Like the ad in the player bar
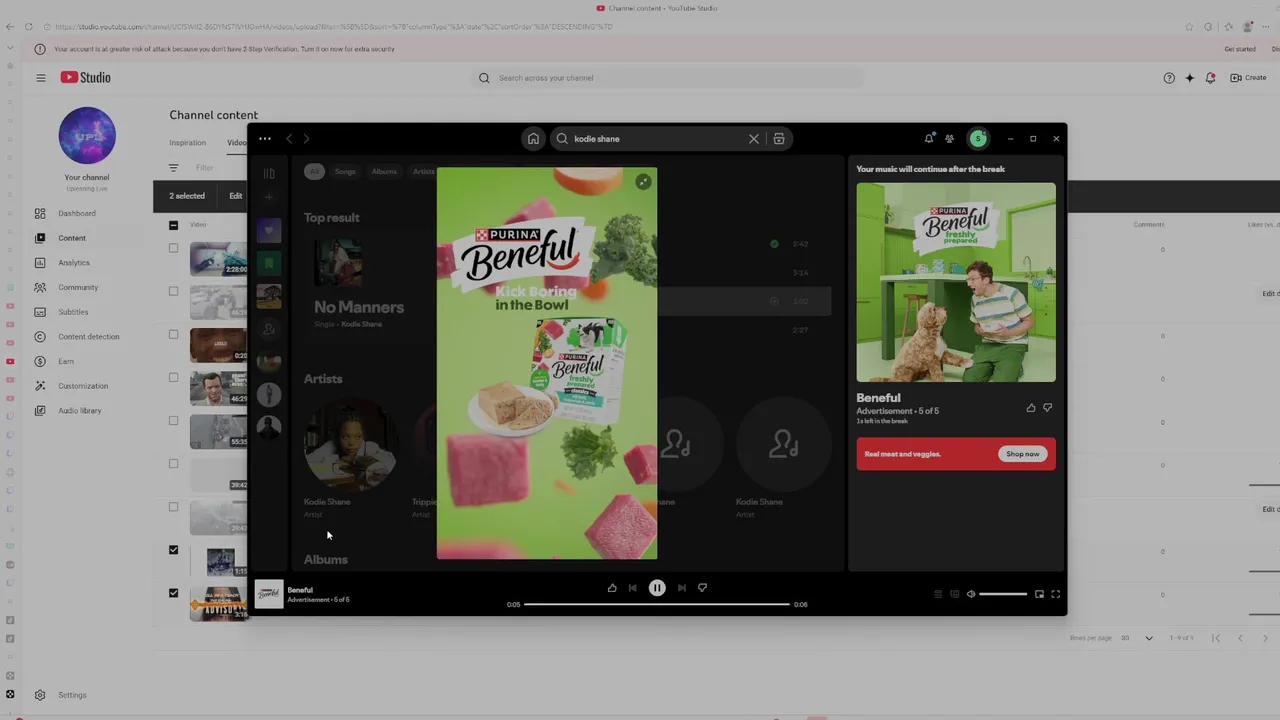The width and height of the screenshot is (1280, 720). [612, 588]
